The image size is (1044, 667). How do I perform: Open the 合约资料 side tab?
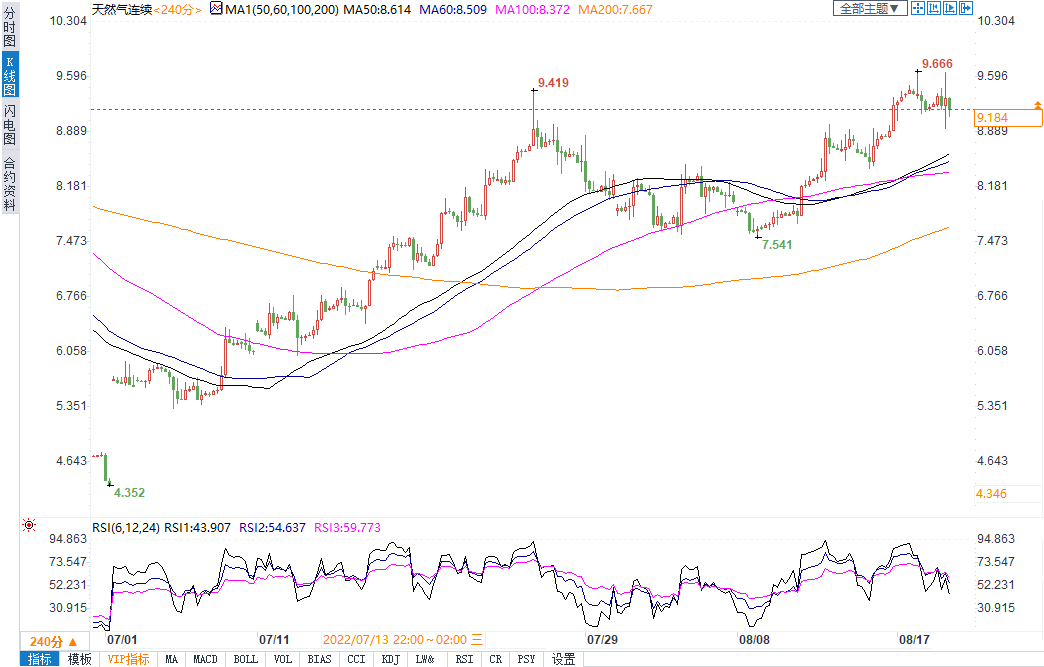coord(9,183)
